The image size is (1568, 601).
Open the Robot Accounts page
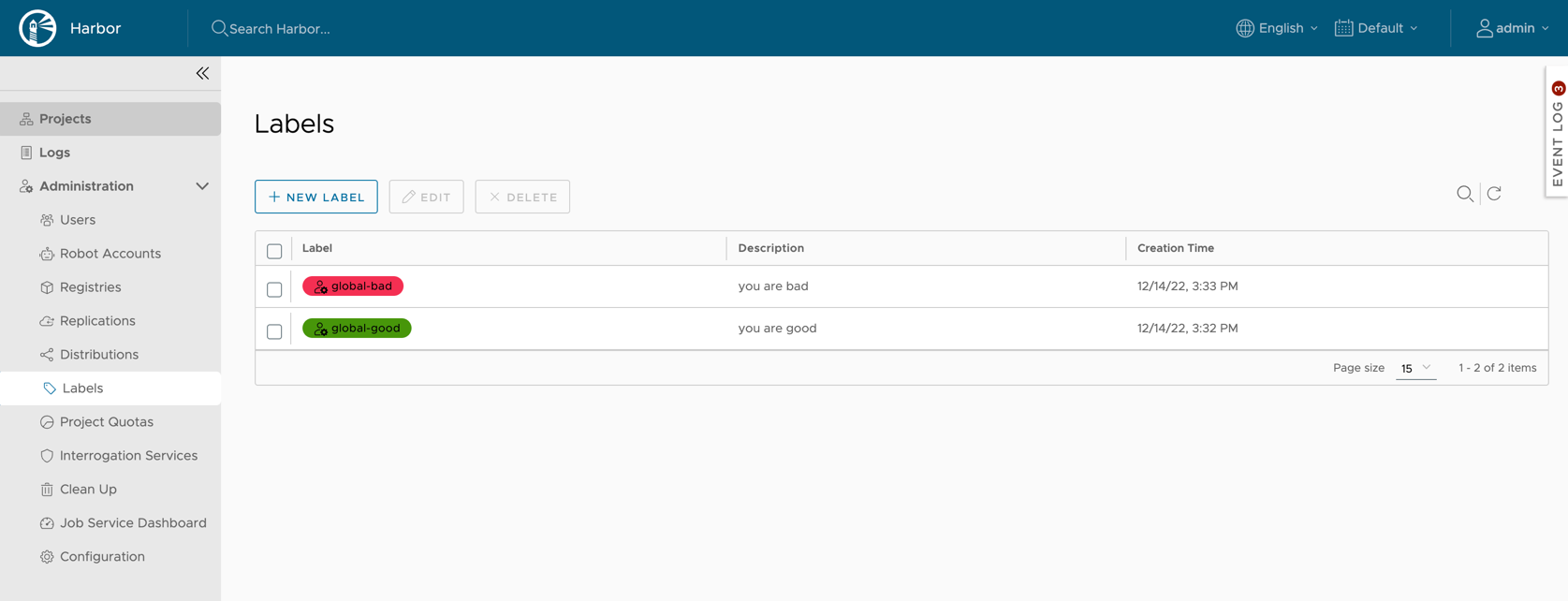[110, 254]
